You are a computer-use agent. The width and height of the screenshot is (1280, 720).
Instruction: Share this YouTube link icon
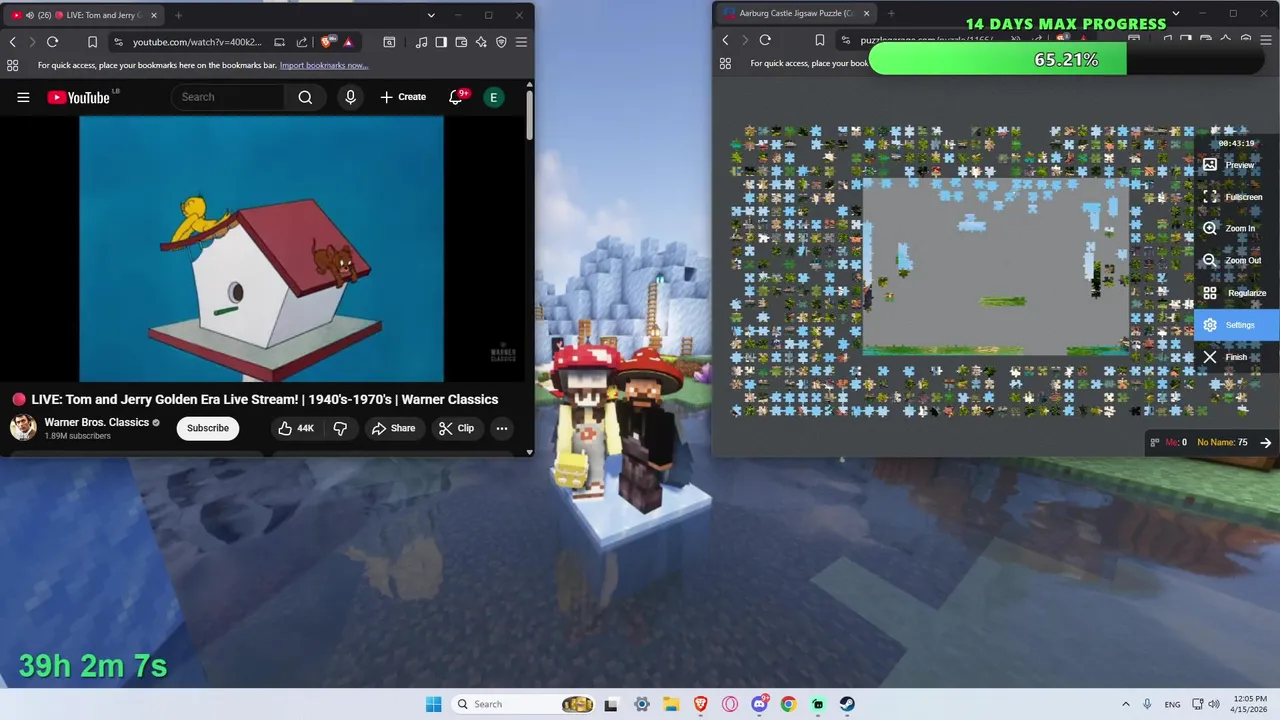[301, 42]
